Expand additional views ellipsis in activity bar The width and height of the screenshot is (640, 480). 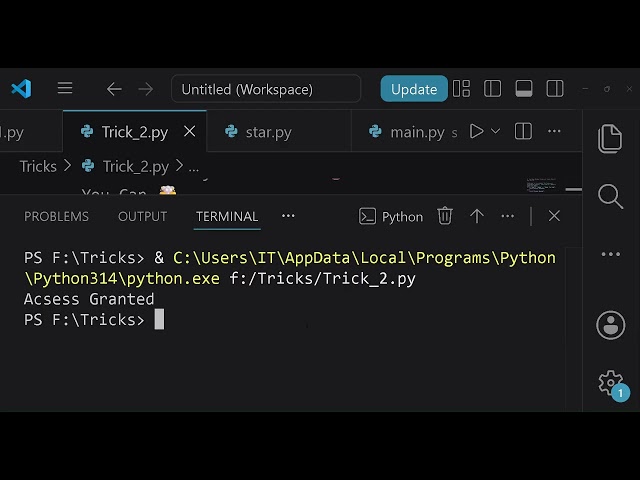pos(611,254)
